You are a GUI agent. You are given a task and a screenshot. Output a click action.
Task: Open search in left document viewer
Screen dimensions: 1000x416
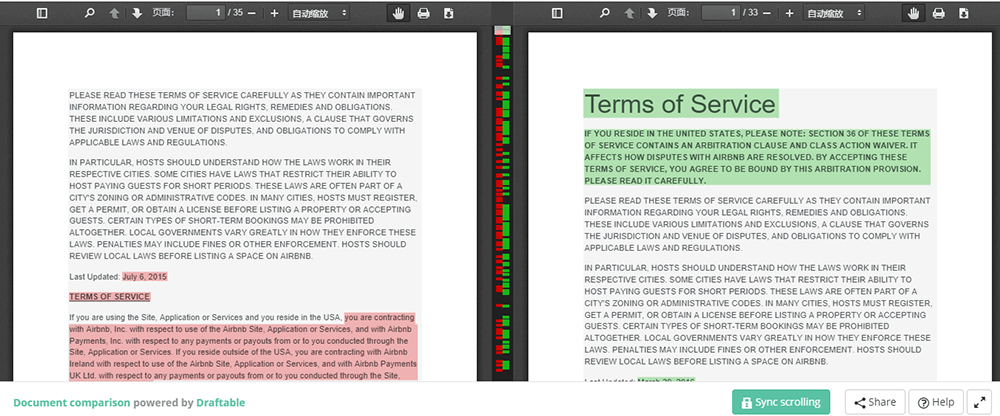click(x=89, y=13)
